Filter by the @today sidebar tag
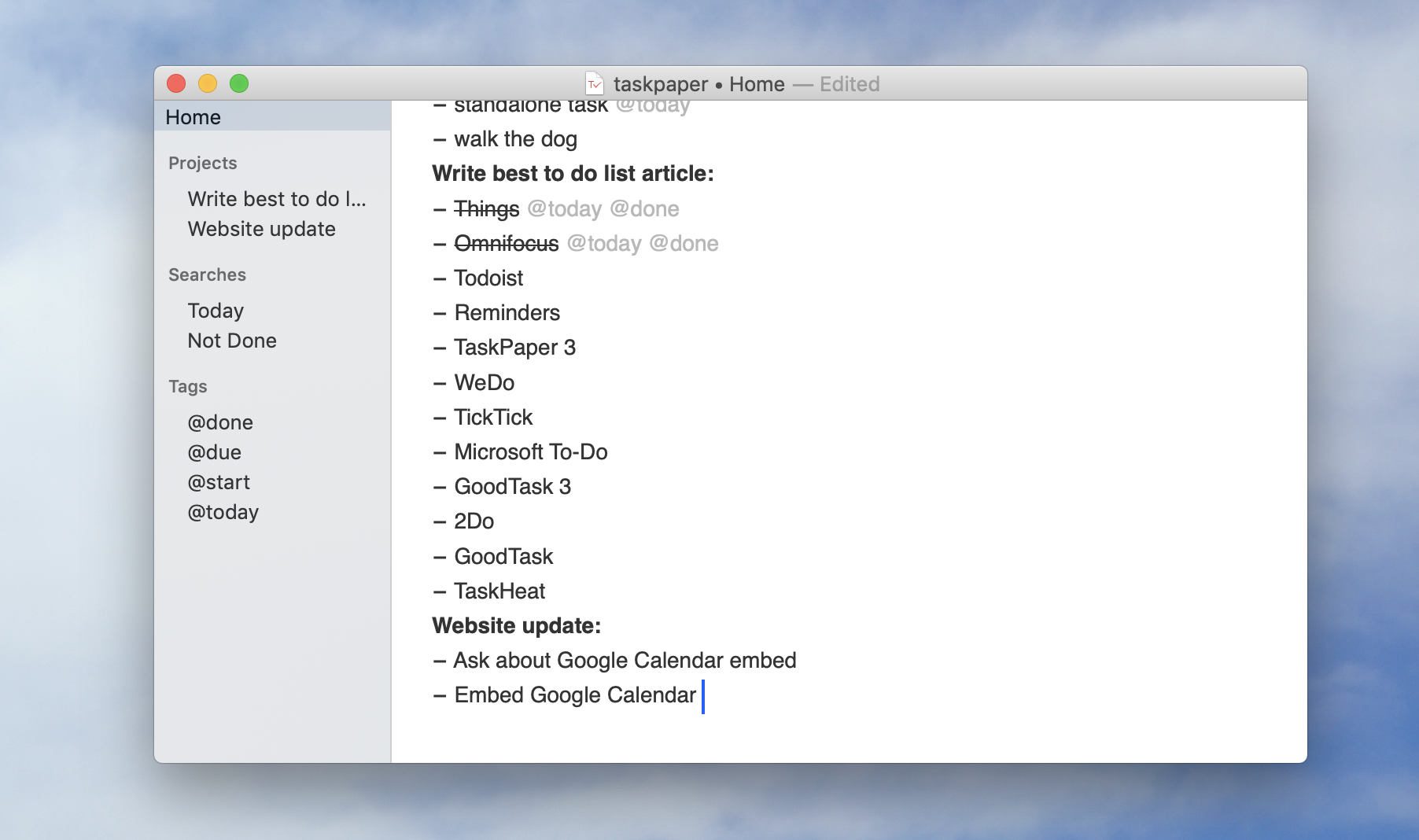This screenshot has height=840, width=1419. pos(223,512)
